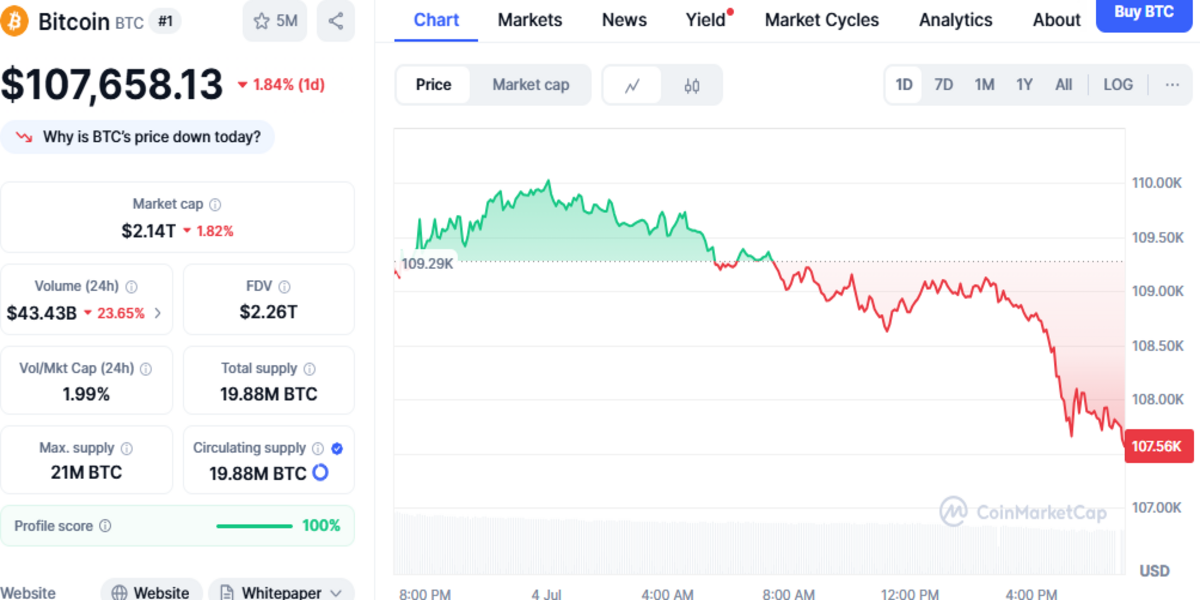Switch to line chart icon
Image resolution: width=1200 pixels, height=600 pixels.
[x=632, y=85]
